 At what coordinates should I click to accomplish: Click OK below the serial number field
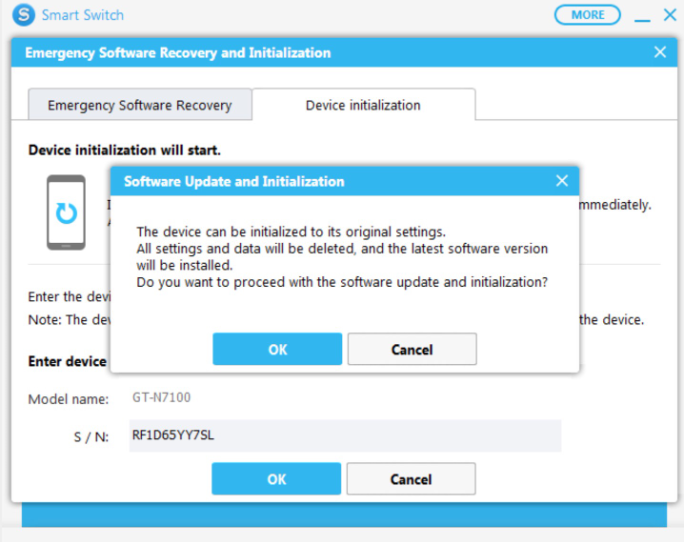click(277, 479)
